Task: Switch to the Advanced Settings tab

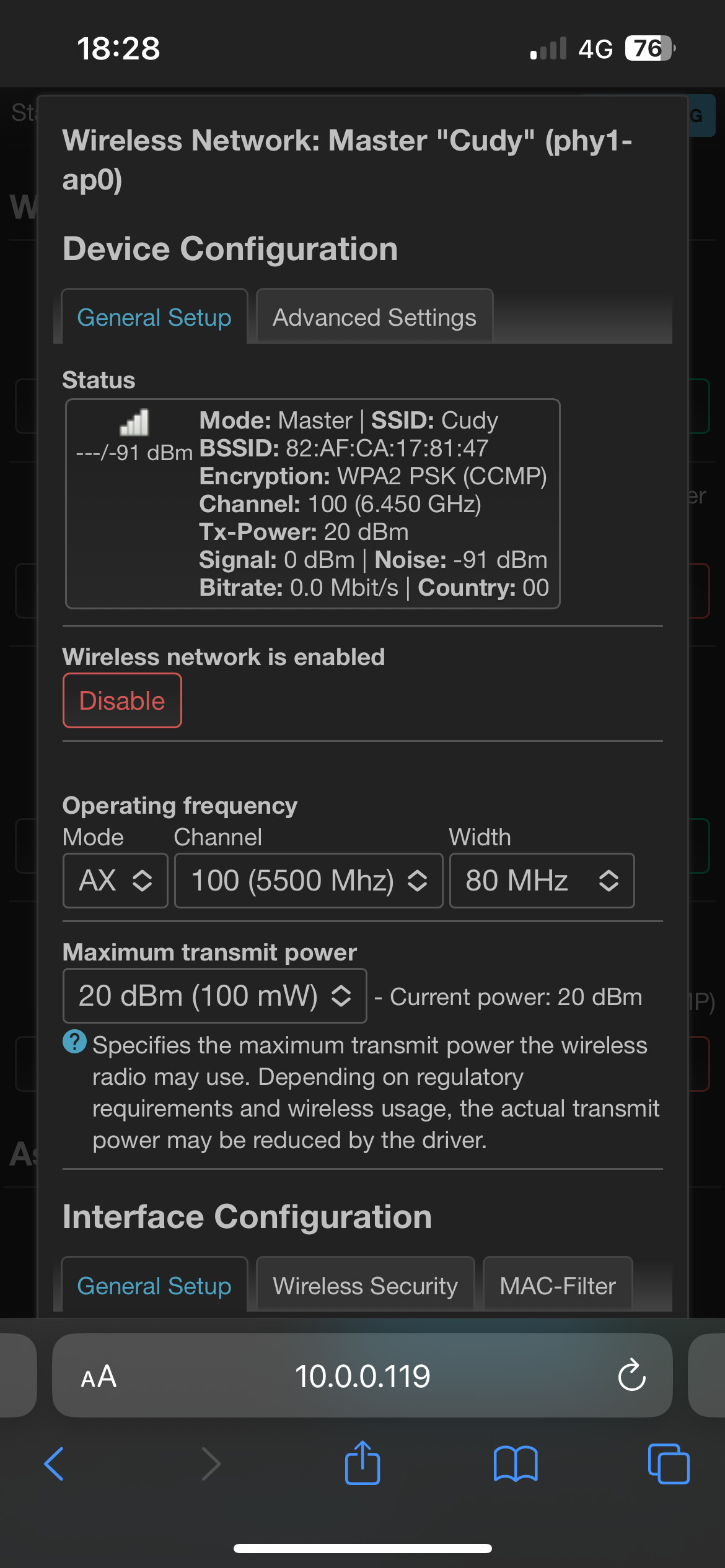Action: click(375, 316)
